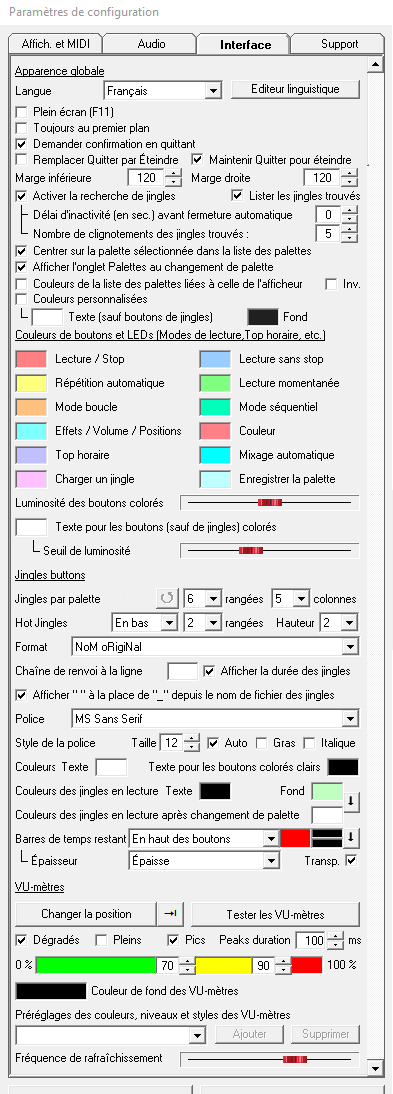Expand the Police dropdown with MS Sans Serif
393x1094 pixels.
point(216,719)
